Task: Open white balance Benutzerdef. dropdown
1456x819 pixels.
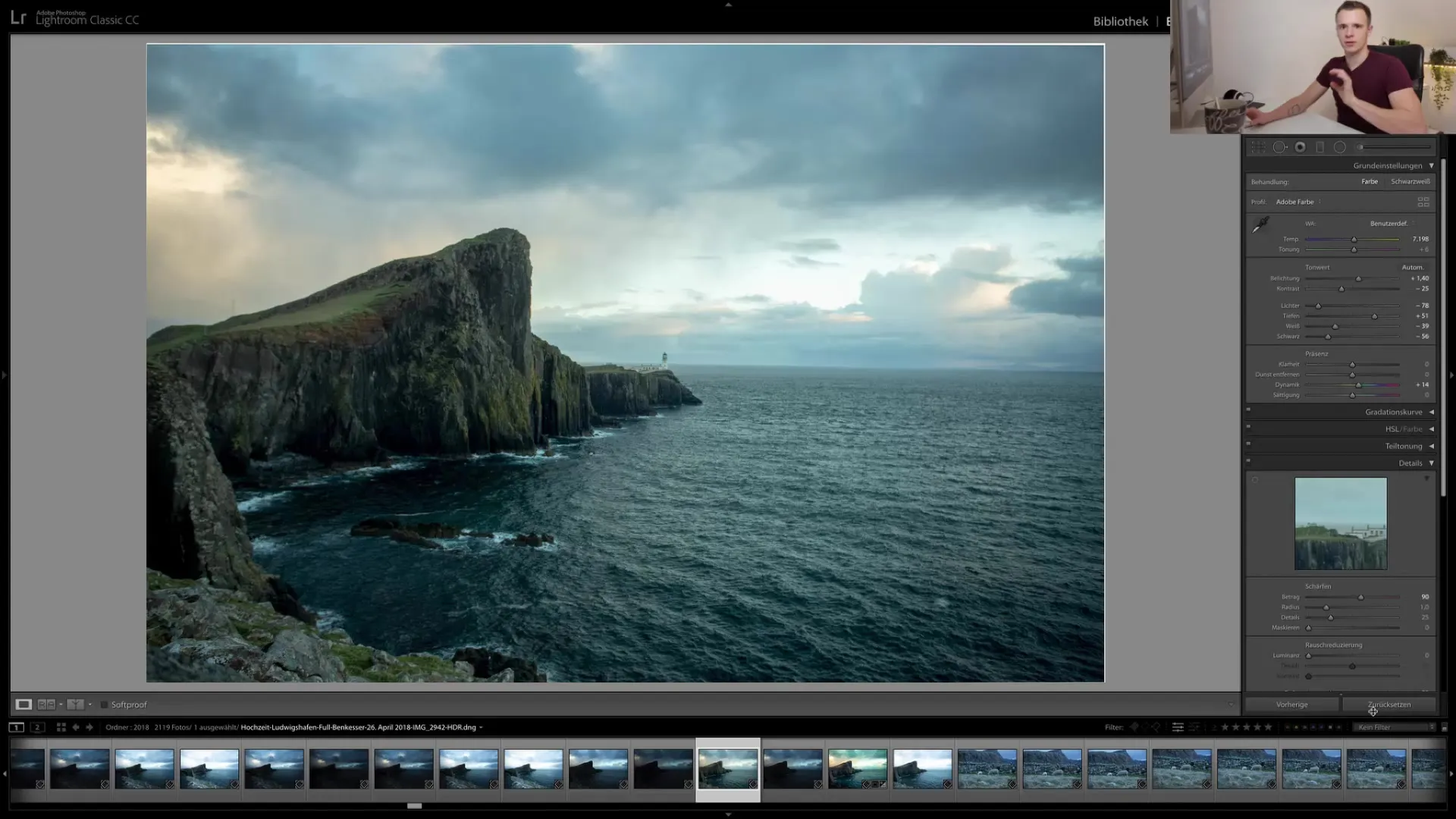Action: pyautogui.click(x=1392, y=224)
